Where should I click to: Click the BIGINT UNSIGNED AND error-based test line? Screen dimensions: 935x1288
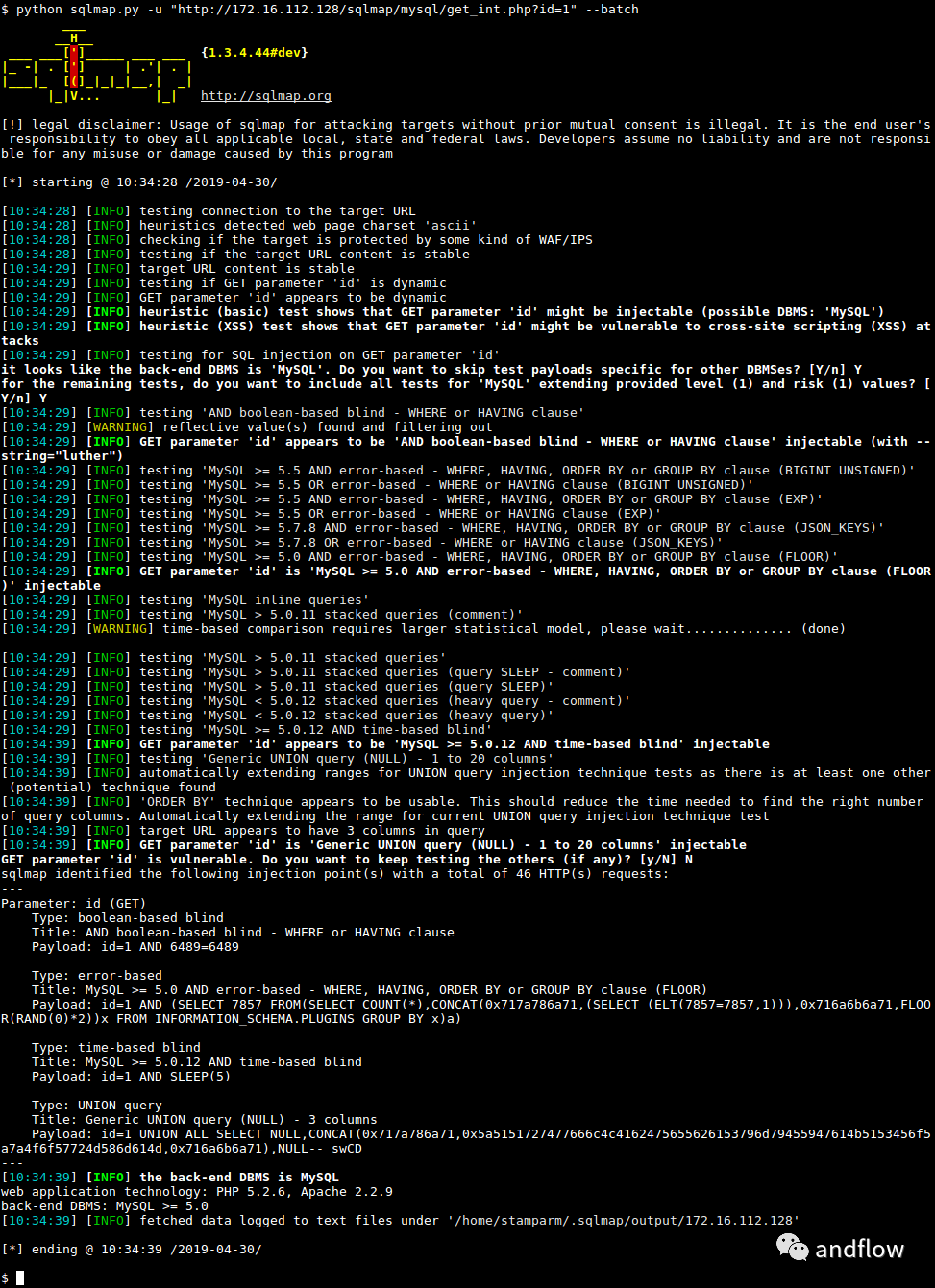pyautogui.click(x=458, y=471)
